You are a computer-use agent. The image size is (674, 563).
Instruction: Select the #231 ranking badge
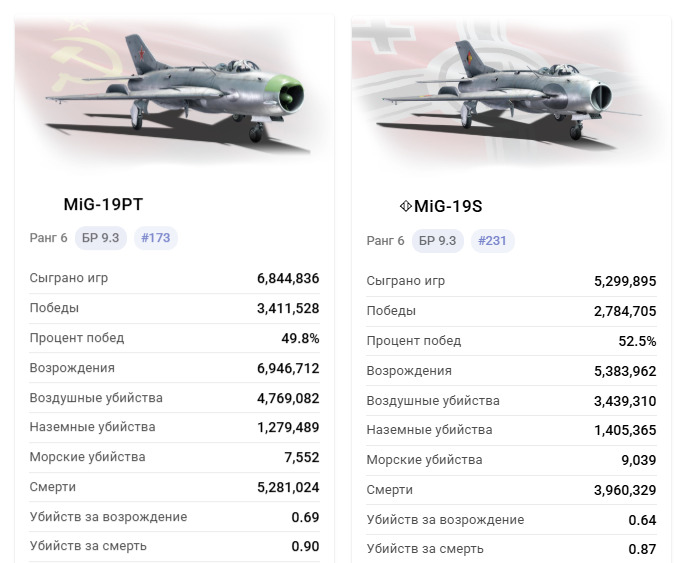click(x=492, y=241)
